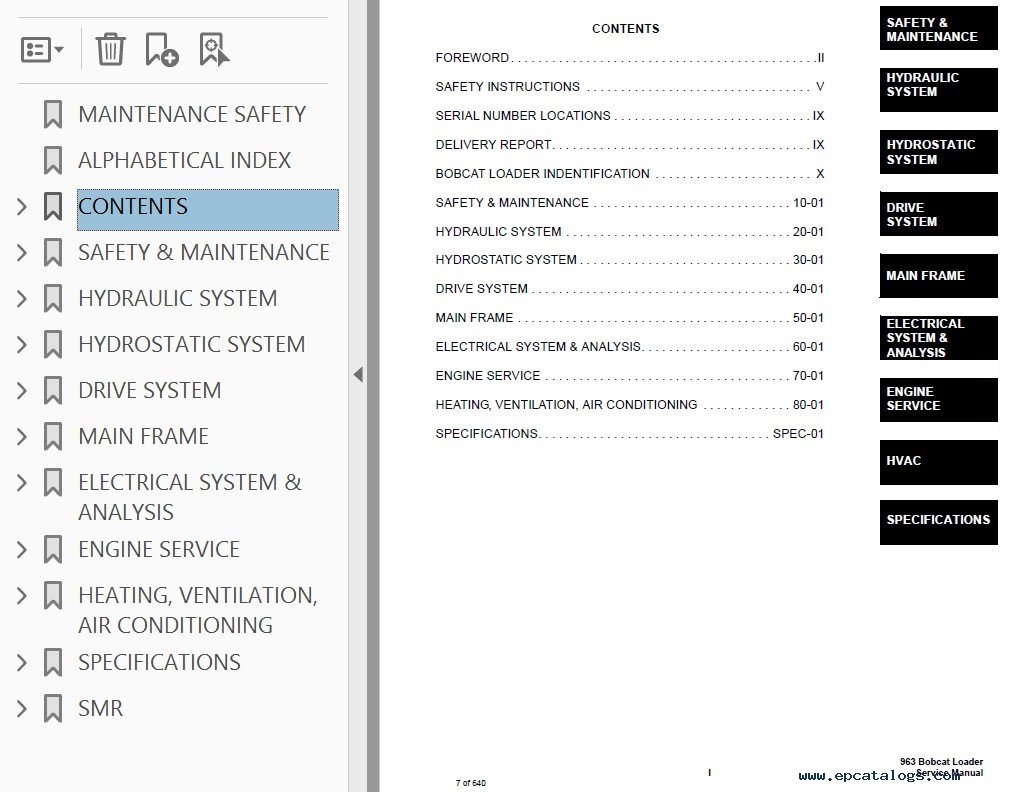
Task: Click the bookmark icon beside MAINTENANCE SAFETY
Action: point(53,115)
